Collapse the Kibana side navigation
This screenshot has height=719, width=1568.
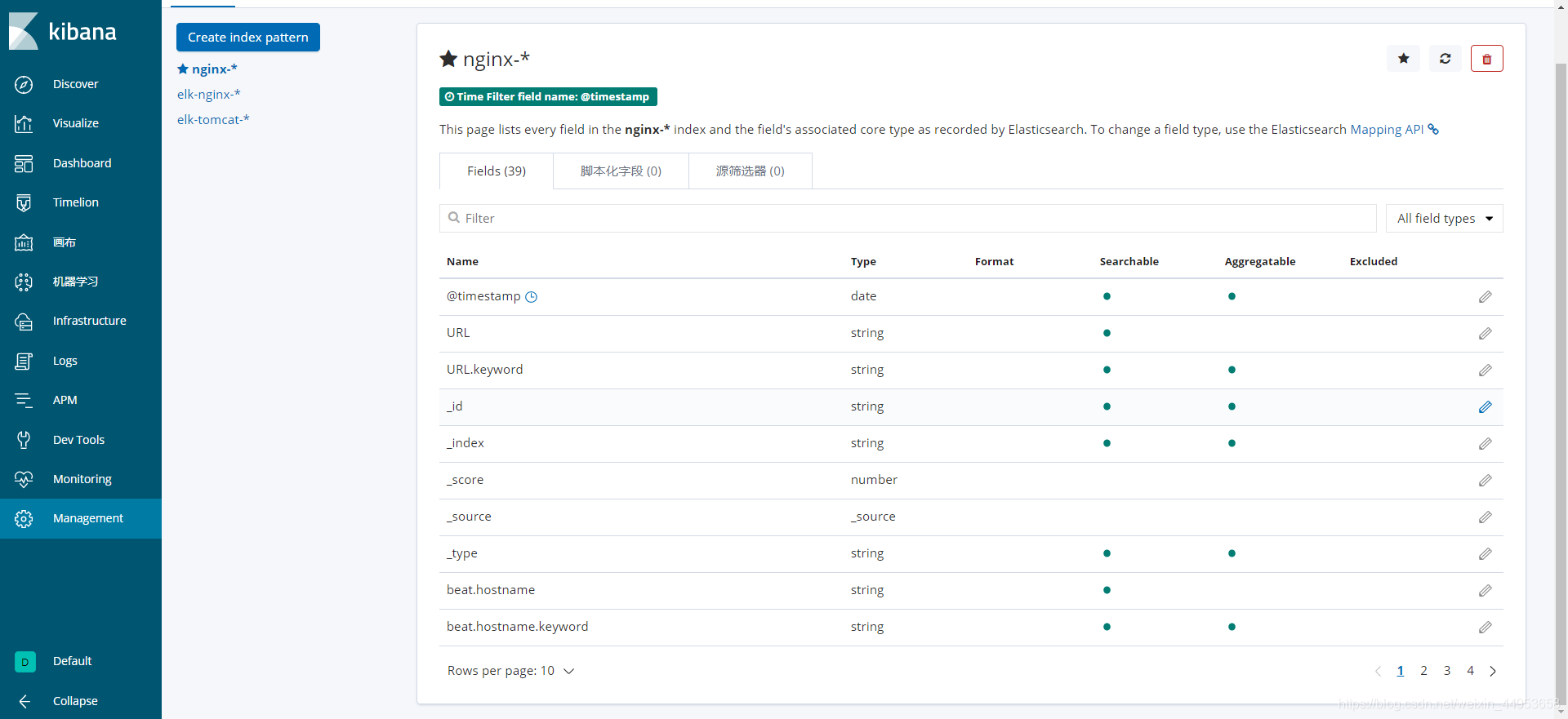click(74, 701)
